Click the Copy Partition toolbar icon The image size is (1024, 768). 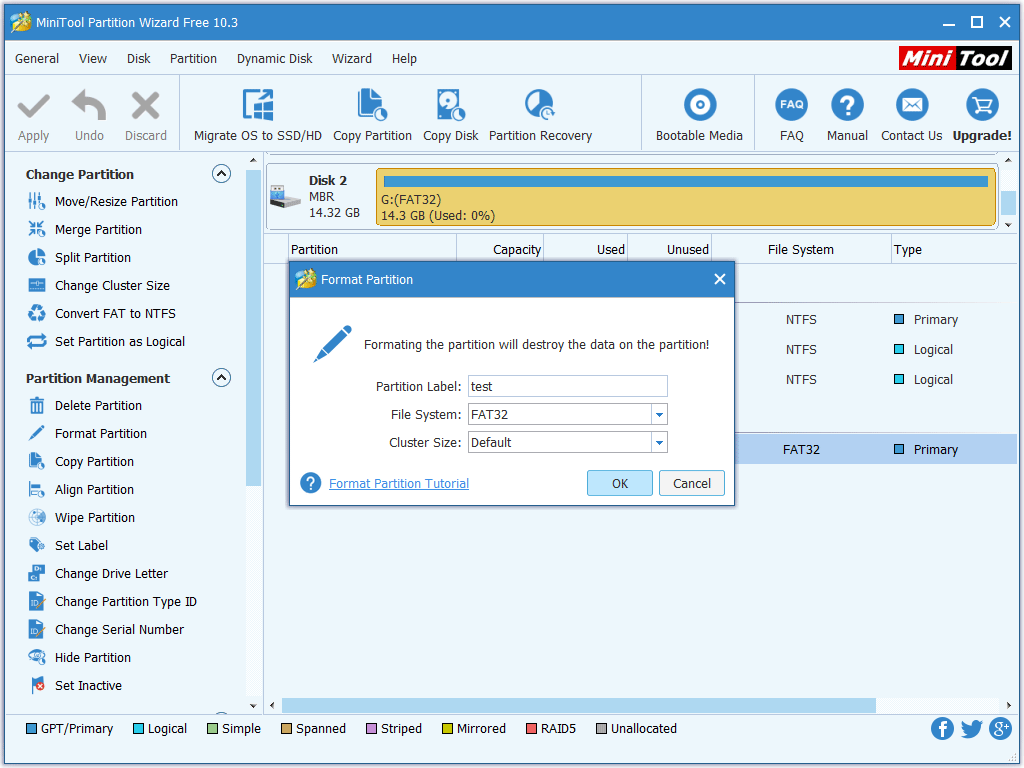pyautogui.click(x=372, y=106)
